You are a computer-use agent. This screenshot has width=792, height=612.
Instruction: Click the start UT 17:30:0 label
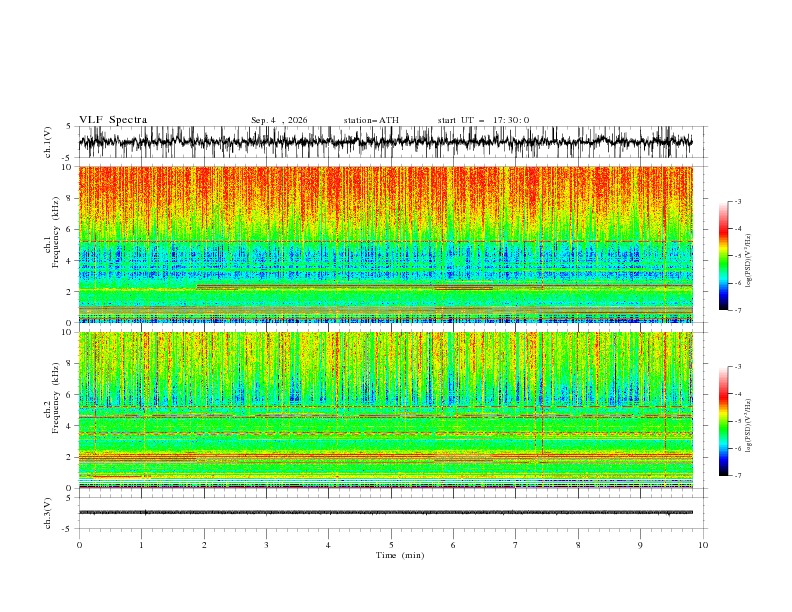point(483,120)
